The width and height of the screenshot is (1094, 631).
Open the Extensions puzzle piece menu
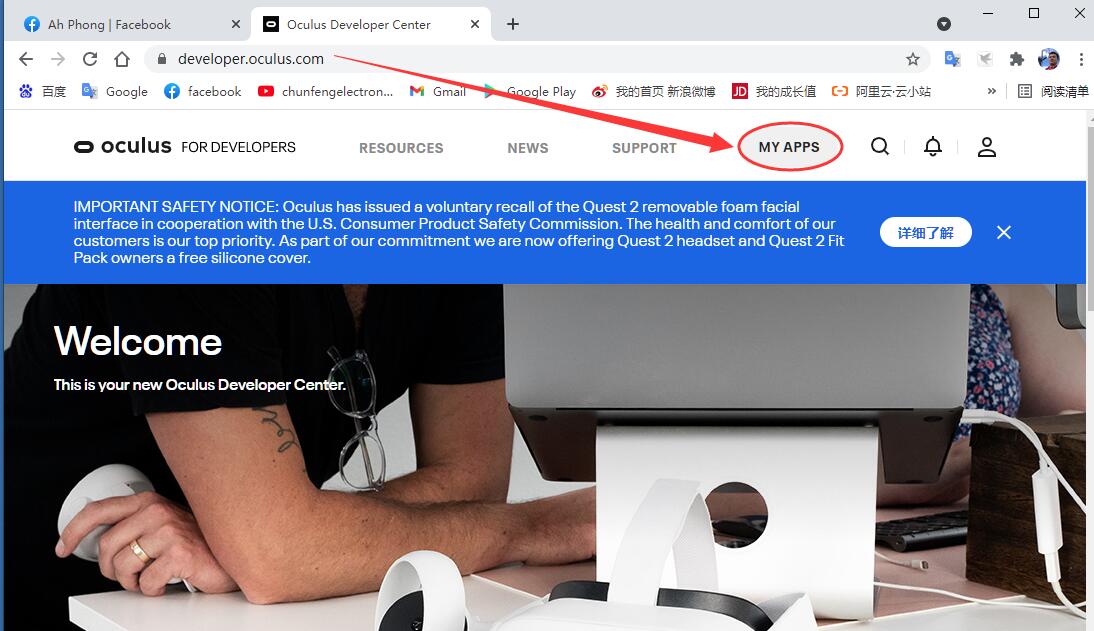coord(1017,59)
